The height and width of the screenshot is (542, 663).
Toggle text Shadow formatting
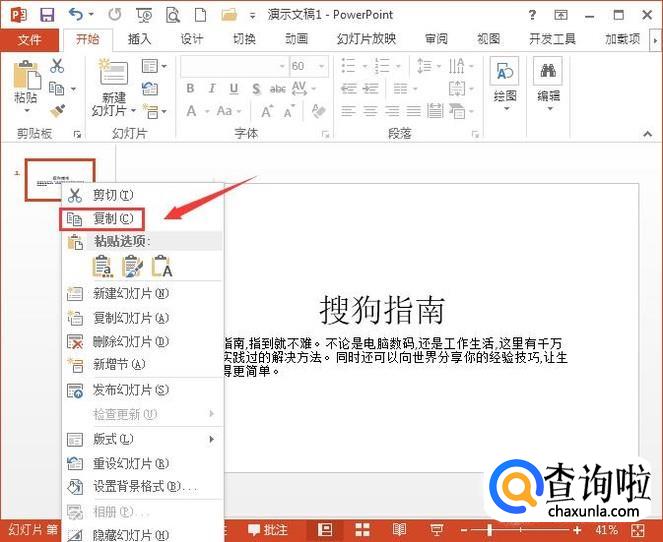(x=256, y=89)
